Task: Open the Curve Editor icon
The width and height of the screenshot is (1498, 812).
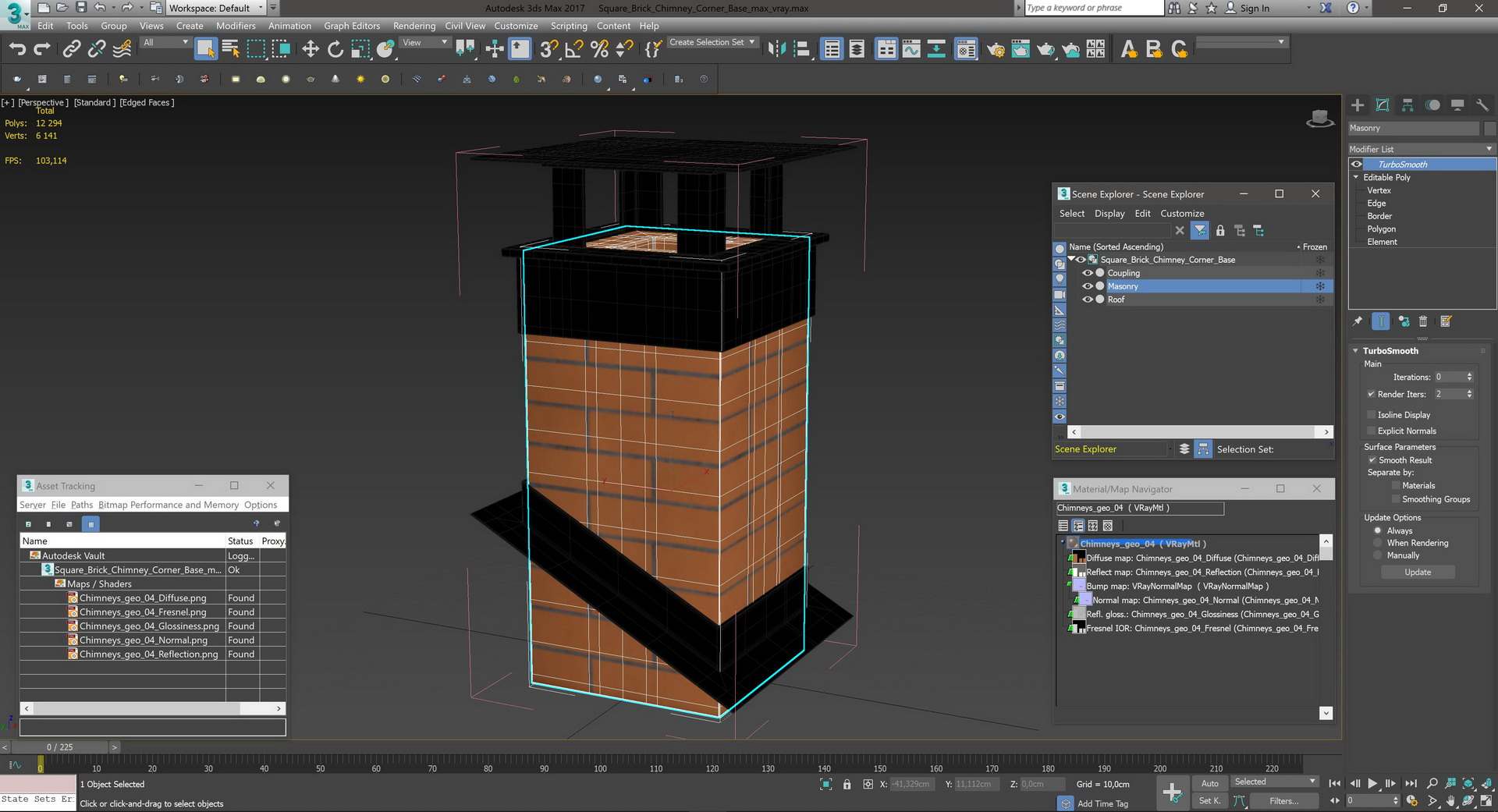Action: (x=911, y=49)
